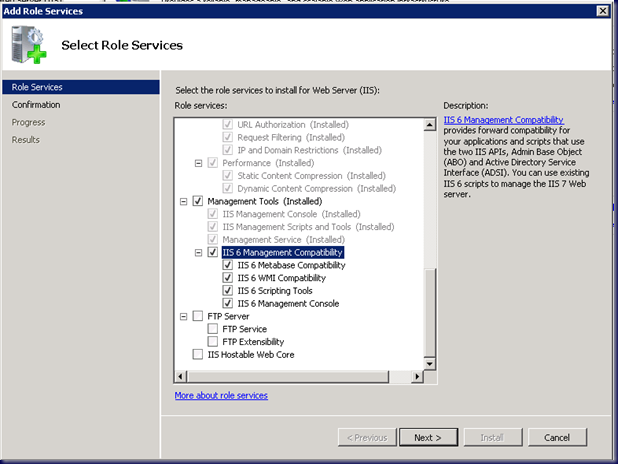618x464 pixels.
Task: Select the IIS 6 Scripting Tools row label
Action: tap(275, 291)
